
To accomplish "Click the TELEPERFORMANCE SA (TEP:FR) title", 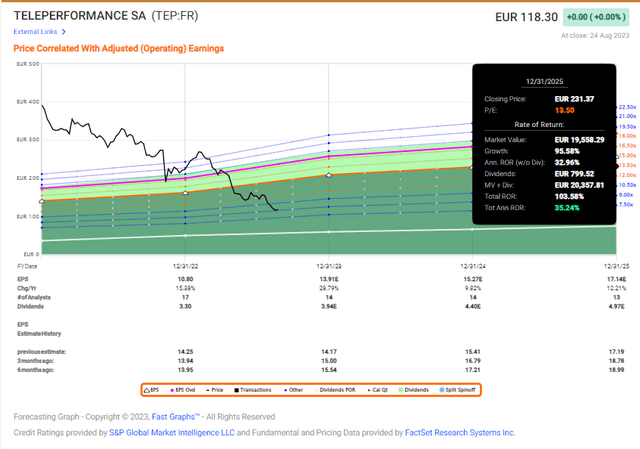I will 106,16.
